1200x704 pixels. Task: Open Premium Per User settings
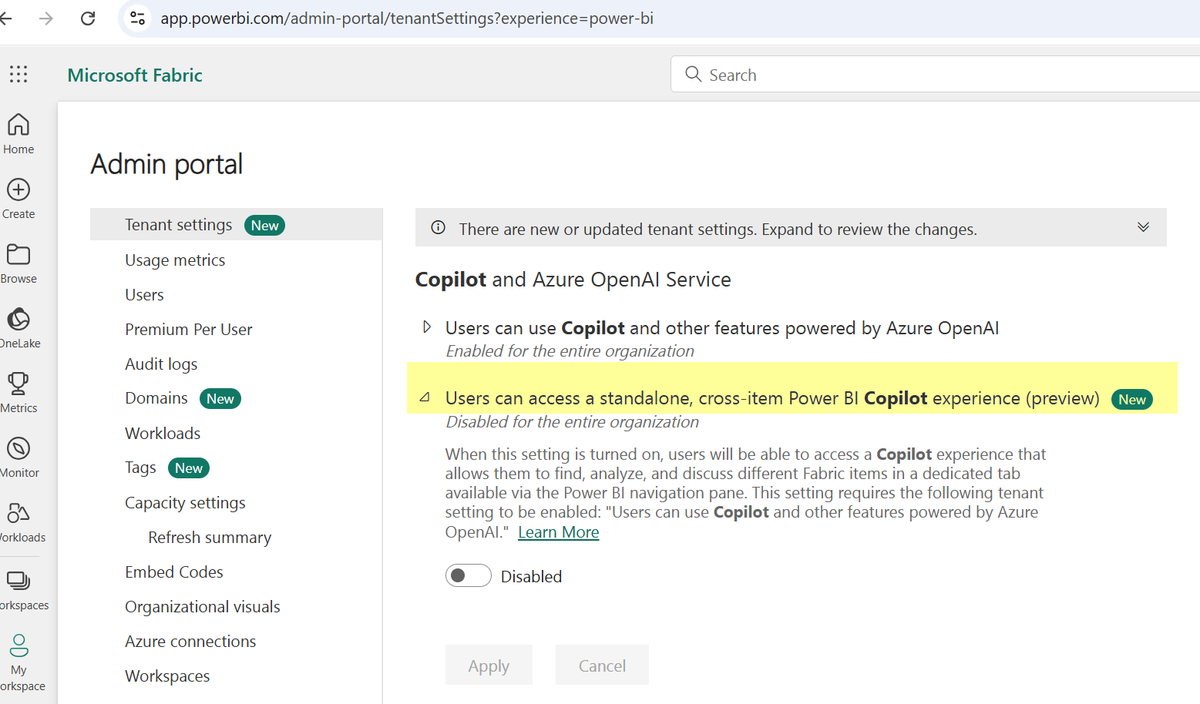click(188, 329)
